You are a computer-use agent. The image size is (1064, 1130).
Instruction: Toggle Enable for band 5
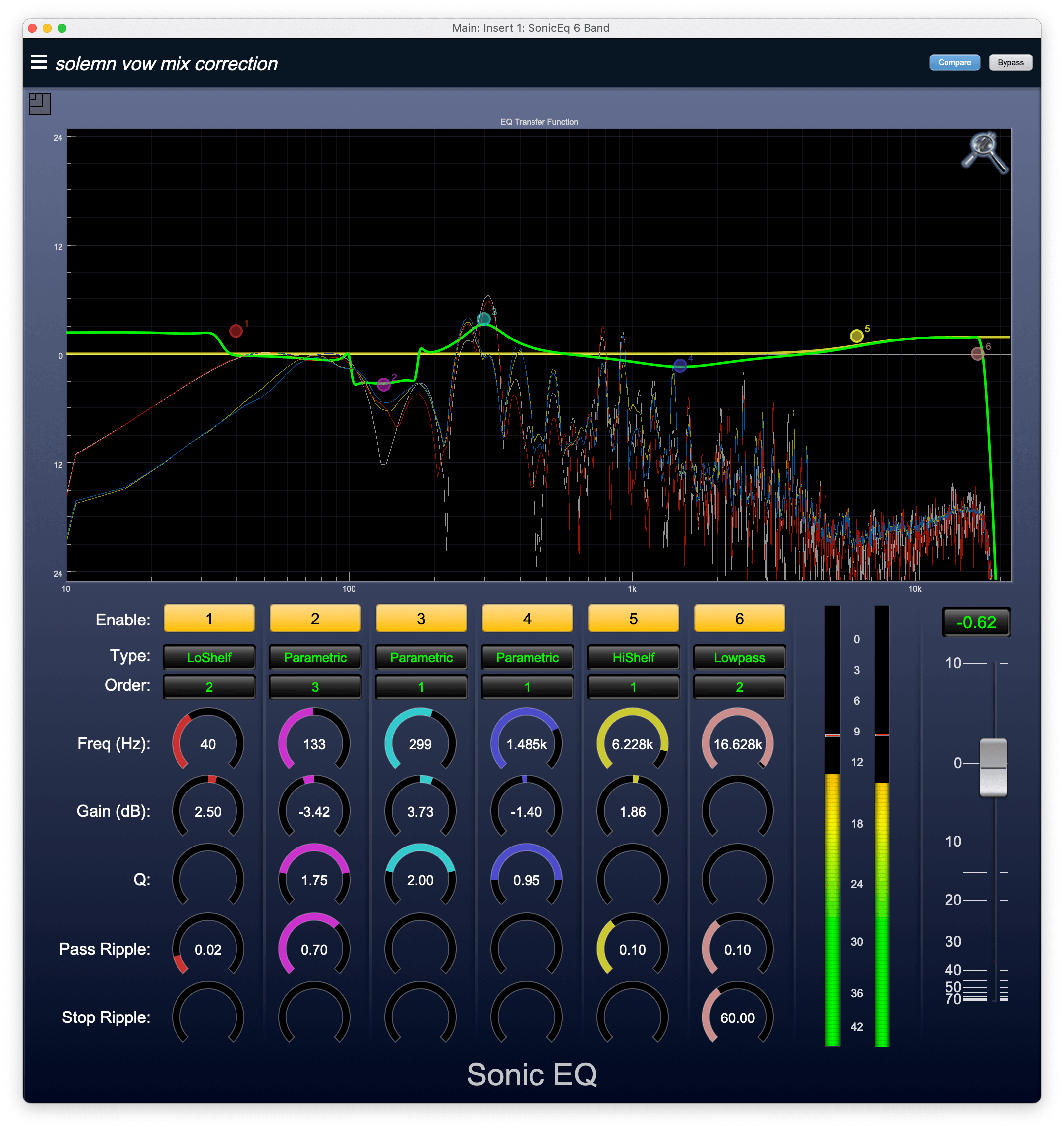(x=634, y=619)
